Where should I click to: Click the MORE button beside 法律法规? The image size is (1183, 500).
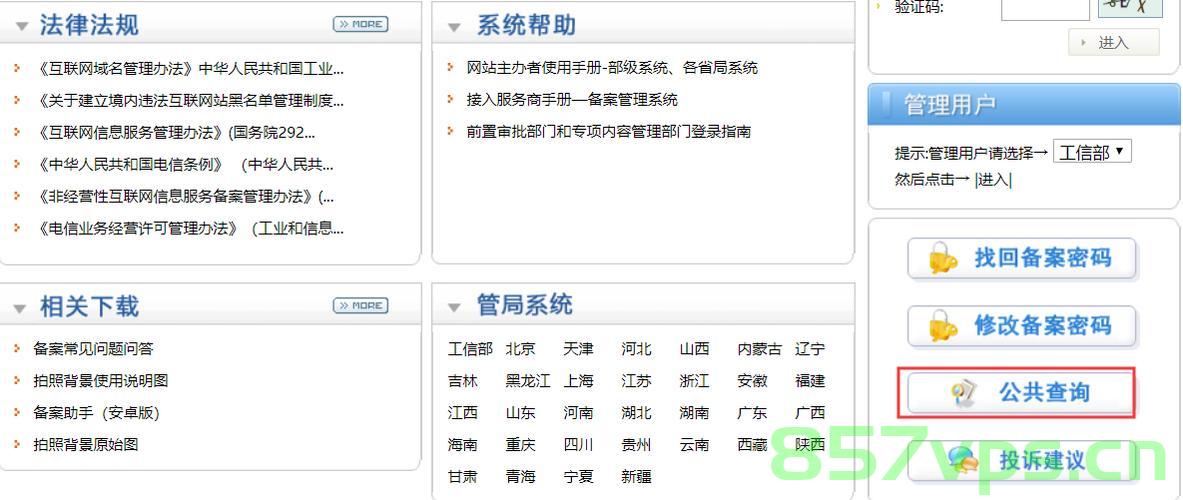pyautogui.click(x=361, y=24)
